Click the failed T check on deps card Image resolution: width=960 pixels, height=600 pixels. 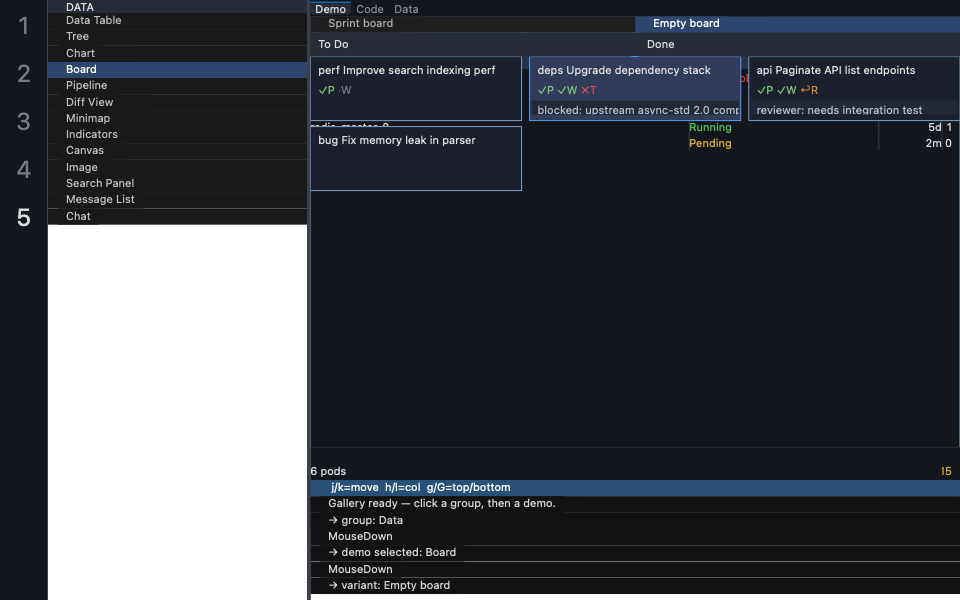(x=588, y=90)
